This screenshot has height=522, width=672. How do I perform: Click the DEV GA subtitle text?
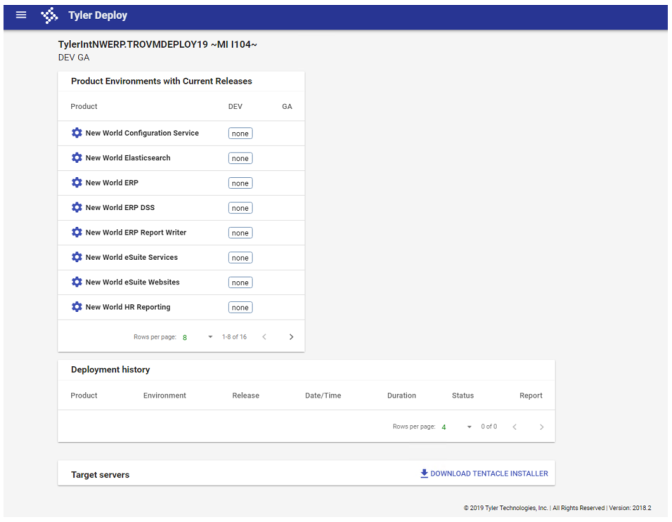(74, 57)
